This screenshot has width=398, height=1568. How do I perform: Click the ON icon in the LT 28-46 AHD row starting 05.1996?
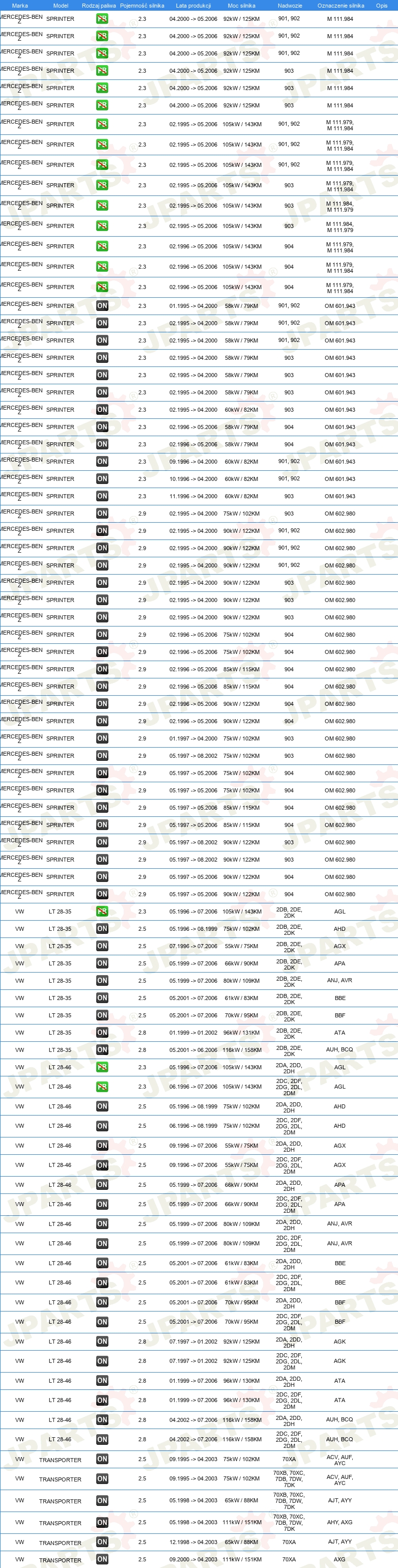[102, 1106]
